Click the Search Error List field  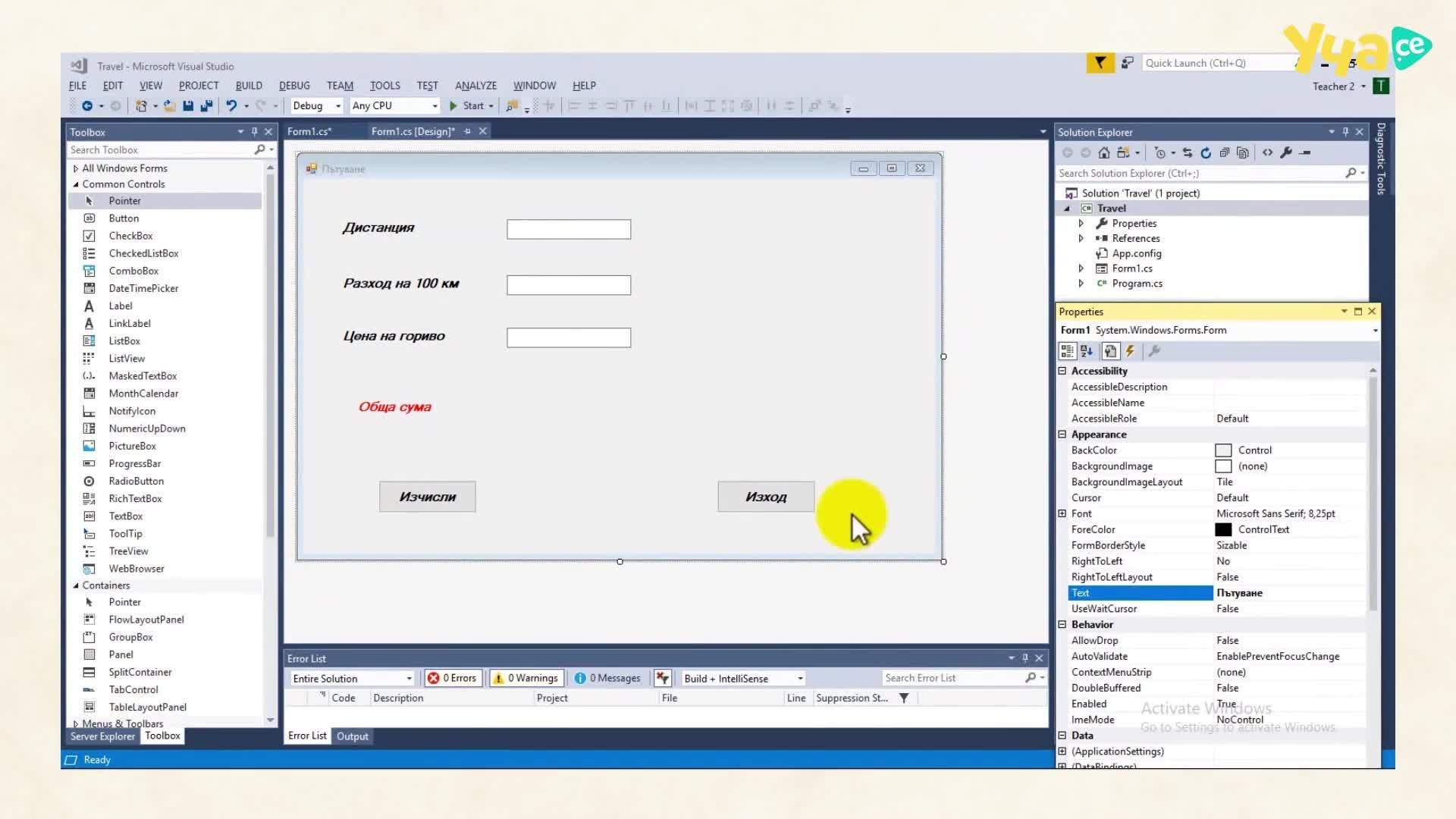click(x=952, y=678)
